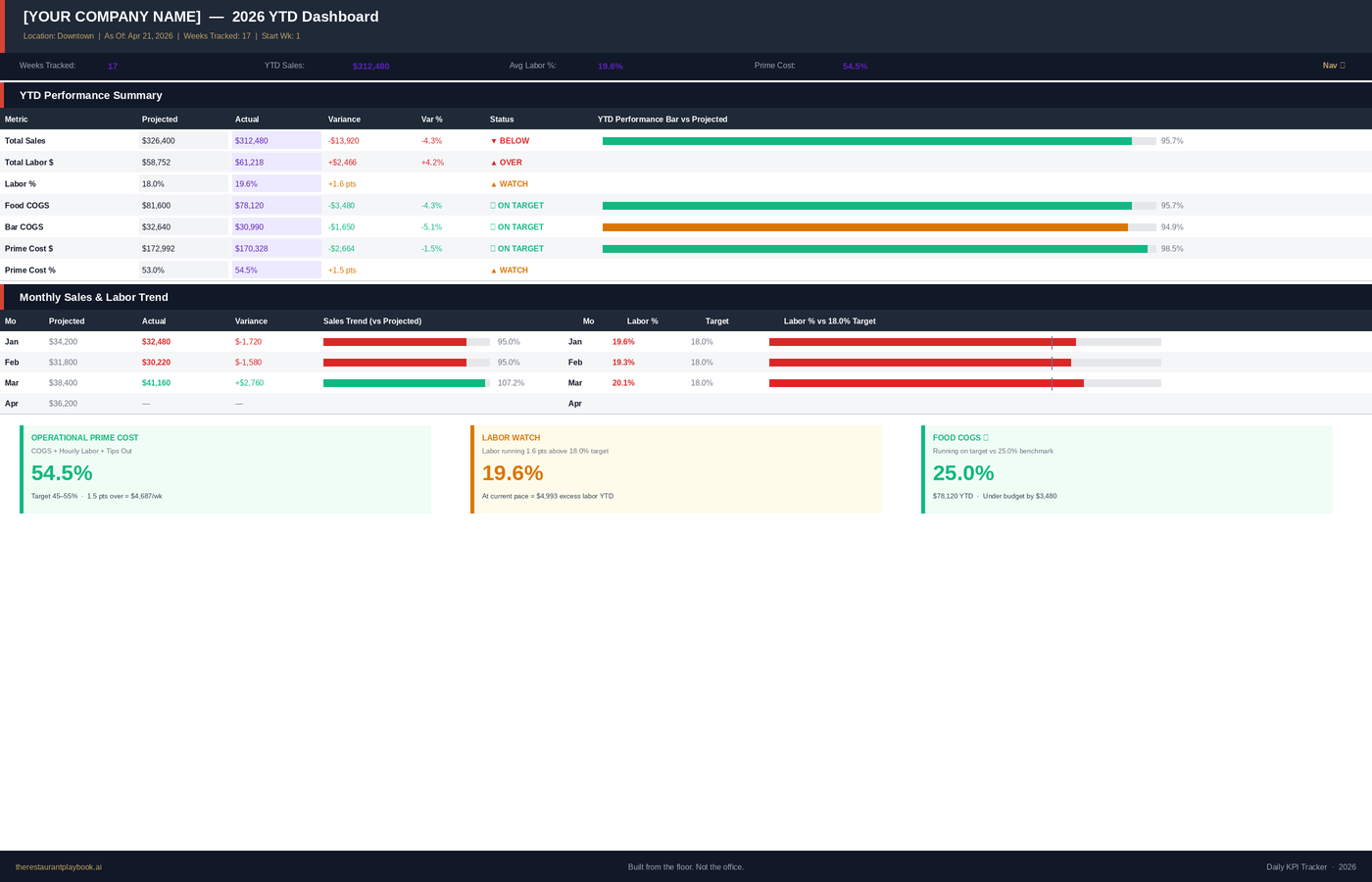The height and width of the screenshot is (882, 1372).
Task: Select February projected sales $31,800
Action: pyautogui.click(x=63, y=363)
